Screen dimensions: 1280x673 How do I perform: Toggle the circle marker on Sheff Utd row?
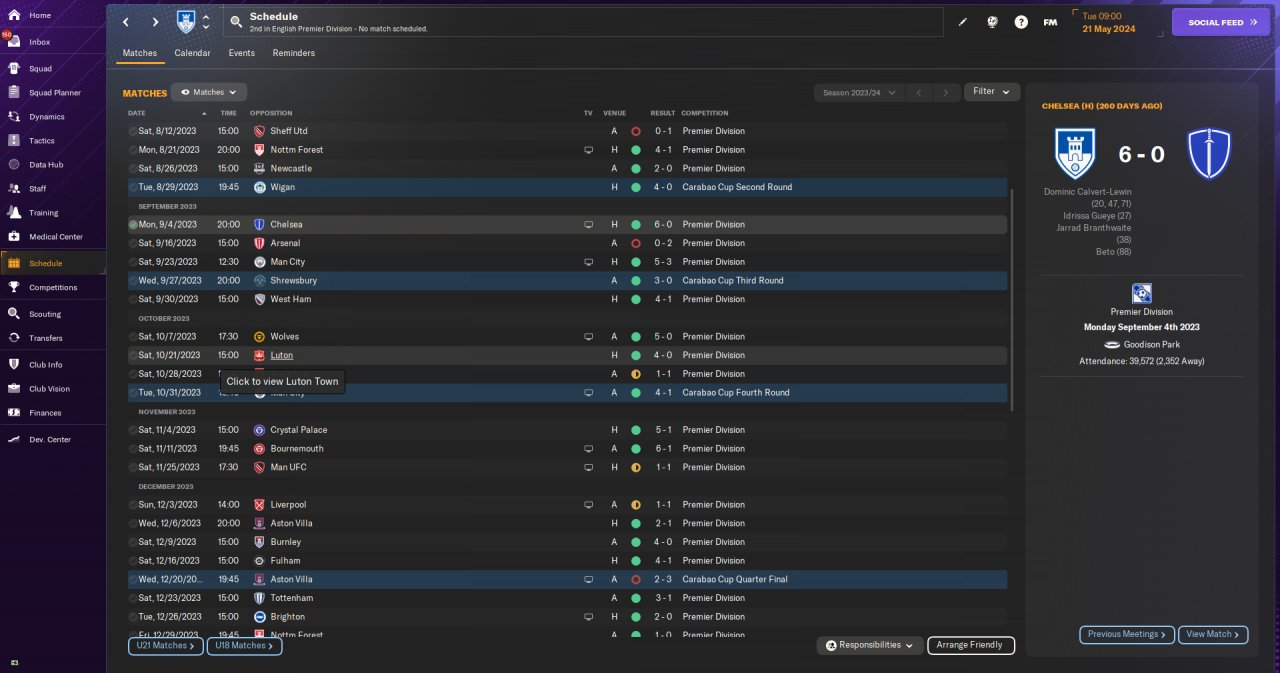click(133, 131)
